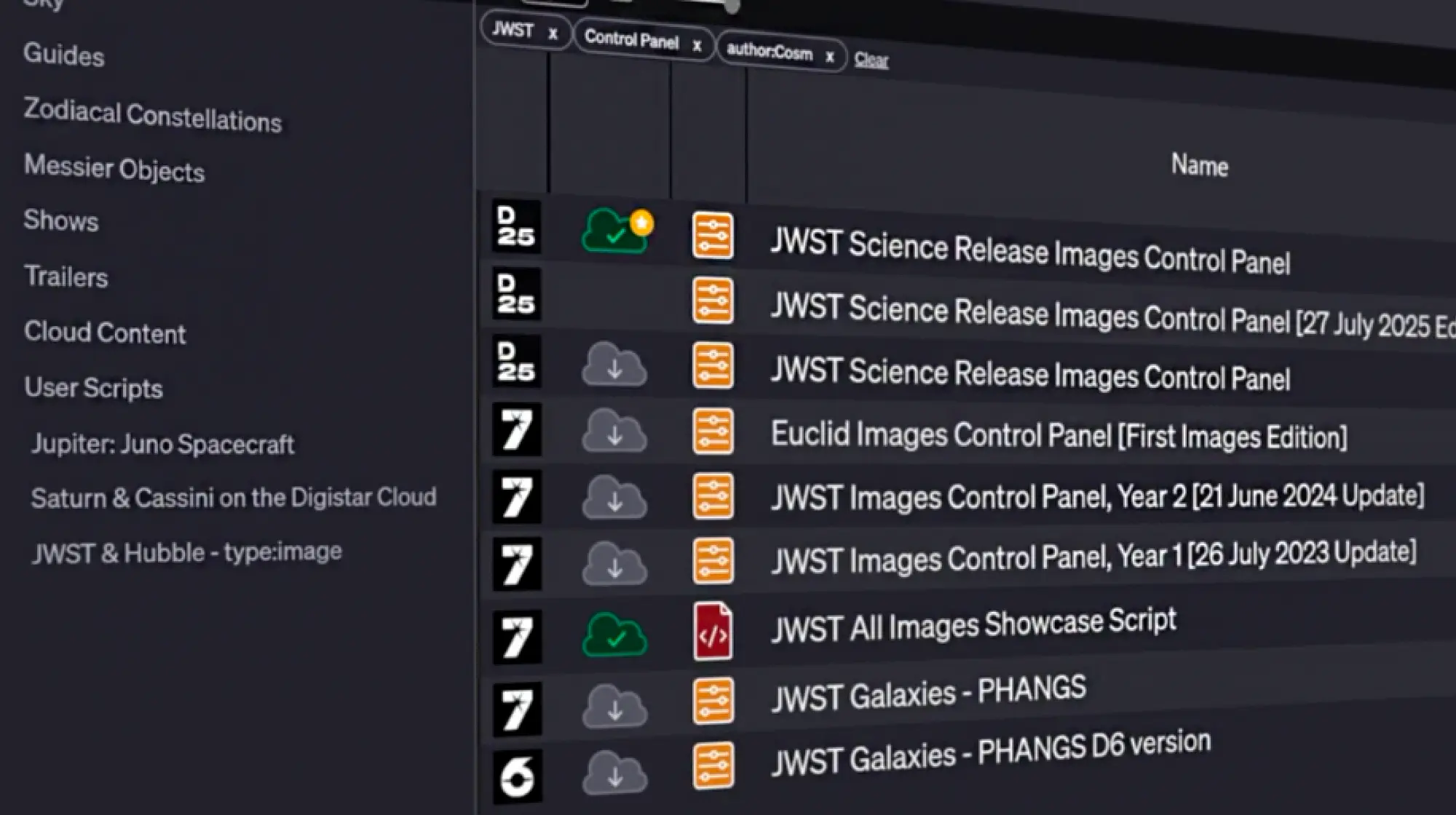Open Cloud Content section in sidebar
The image size is (1456, 815).
click(x=105, y=333)
